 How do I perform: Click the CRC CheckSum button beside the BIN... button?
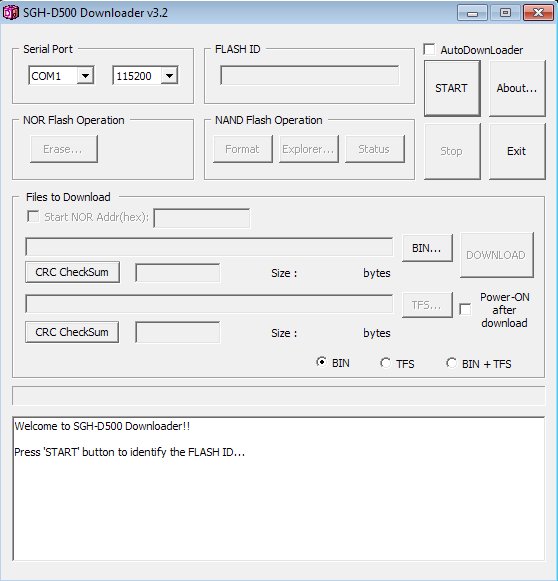tap(72, 272)
